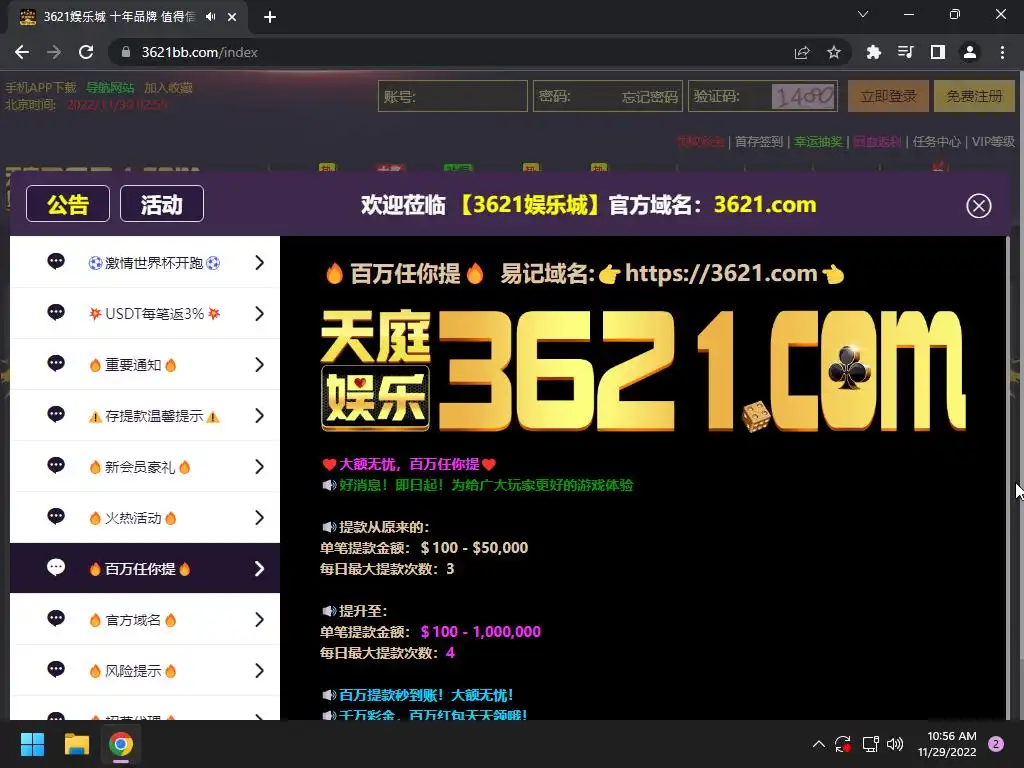Viewport: 1024px width, 768px height.
Task: Mute tab via speaker icon on tab
Action: [210, 17]
